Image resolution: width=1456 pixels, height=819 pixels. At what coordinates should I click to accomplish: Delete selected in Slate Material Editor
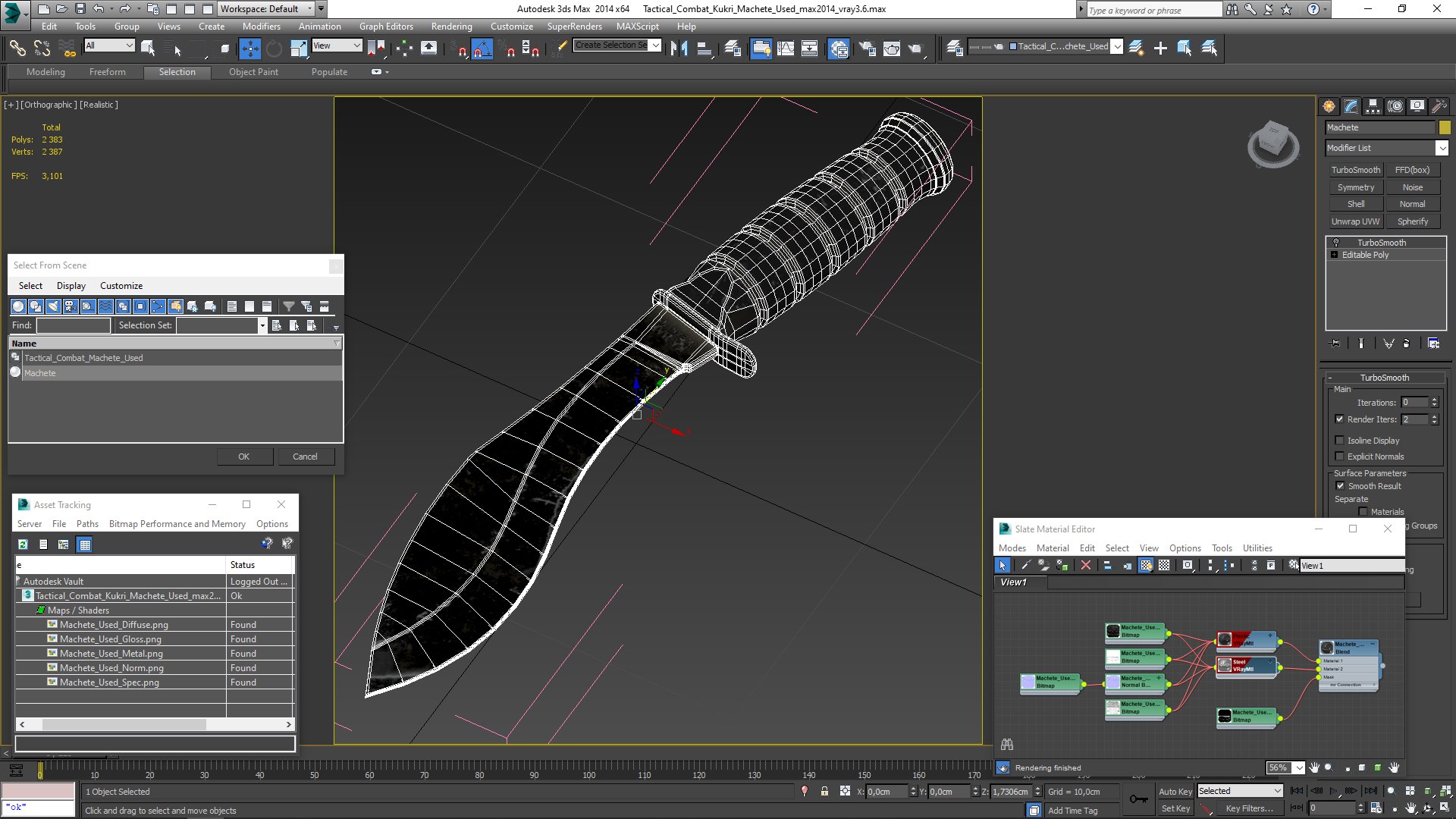pos(1086,566)
